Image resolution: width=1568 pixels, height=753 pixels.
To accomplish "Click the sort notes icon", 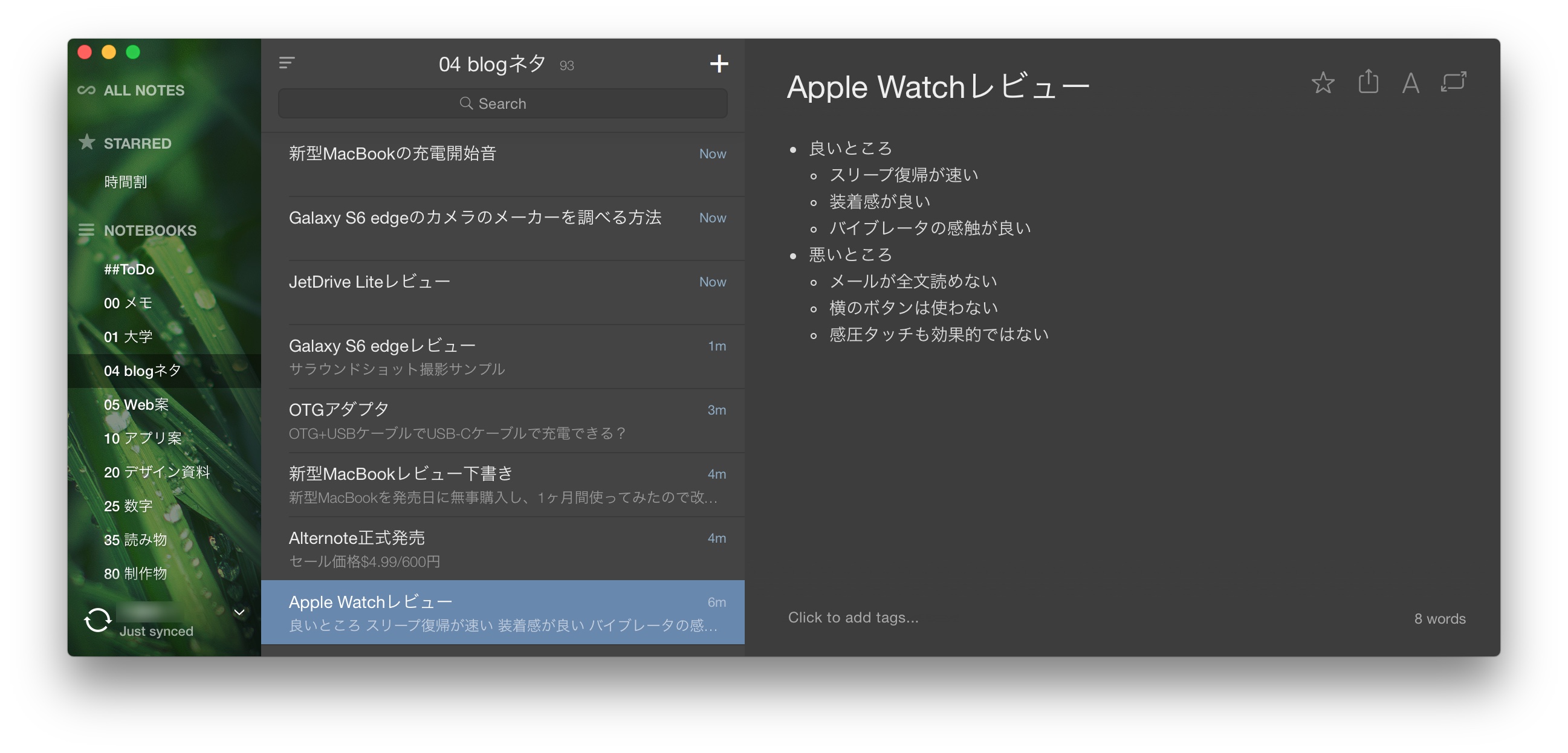I will coord(287,63).
